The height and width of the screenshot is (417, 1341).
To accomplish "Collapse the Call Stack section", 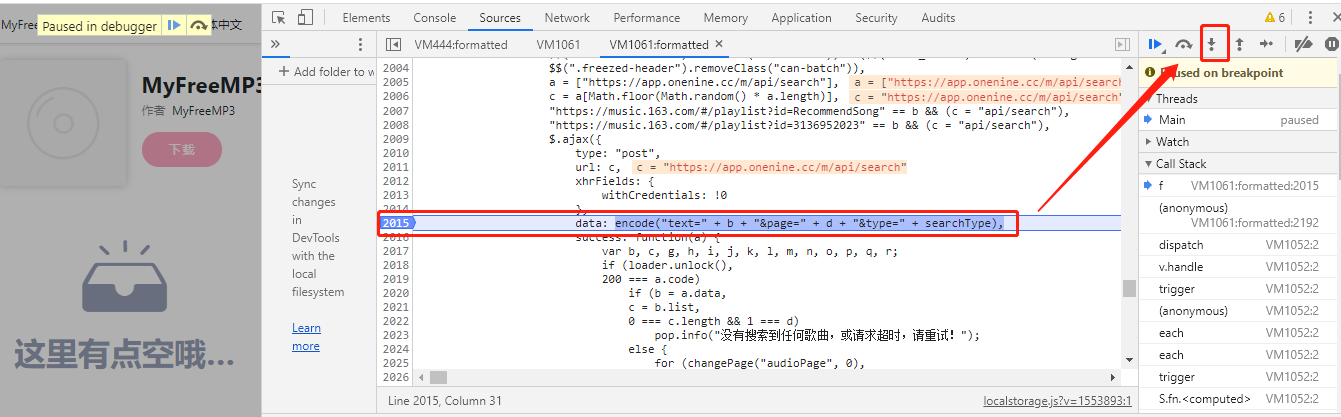I will click(x=1240, y=164).
